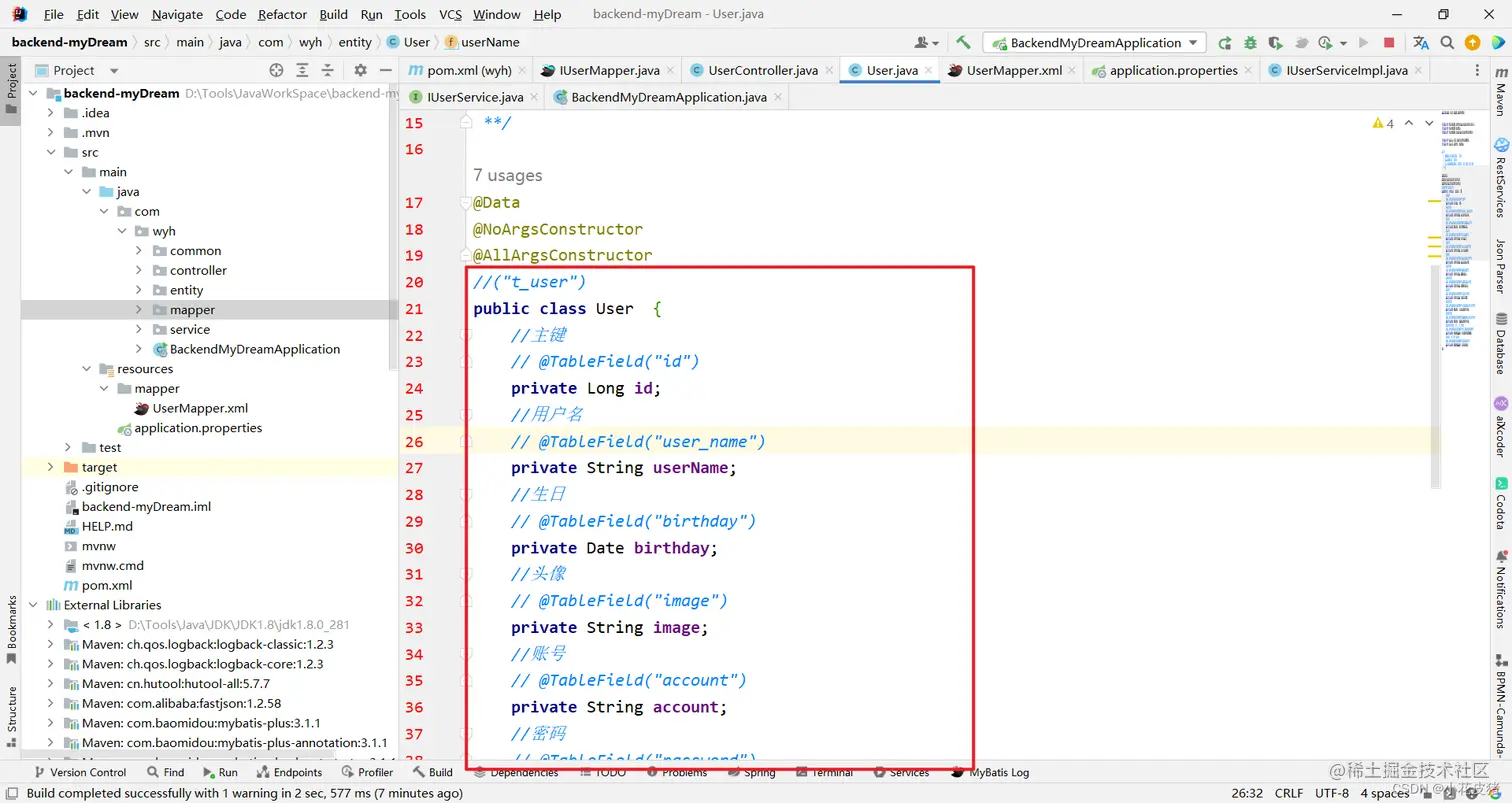The image size is (1512, 803).
Task: Collapse all nodes in Project panel
Action: coord(327,70)
